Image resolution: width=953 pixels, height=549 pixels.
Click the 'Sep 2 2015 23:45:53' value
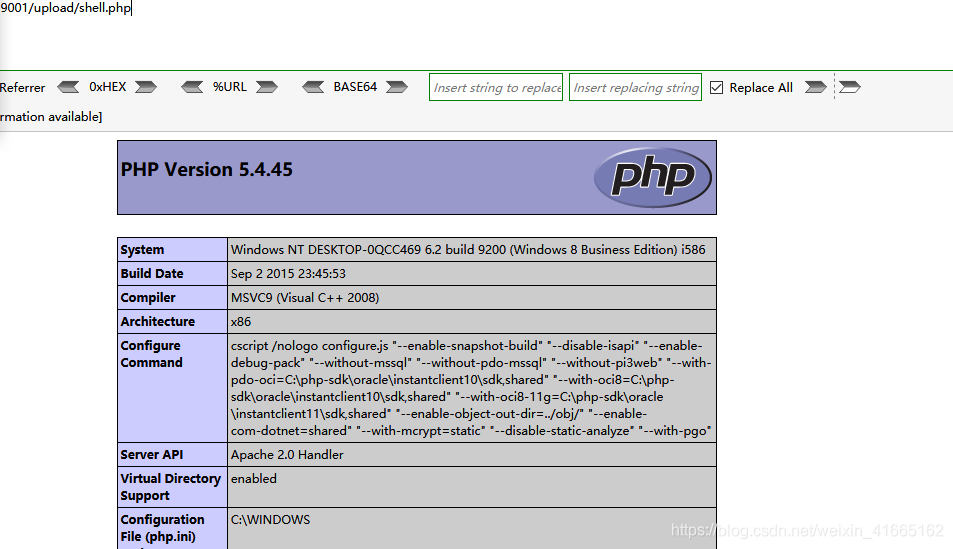pos(288,274)
